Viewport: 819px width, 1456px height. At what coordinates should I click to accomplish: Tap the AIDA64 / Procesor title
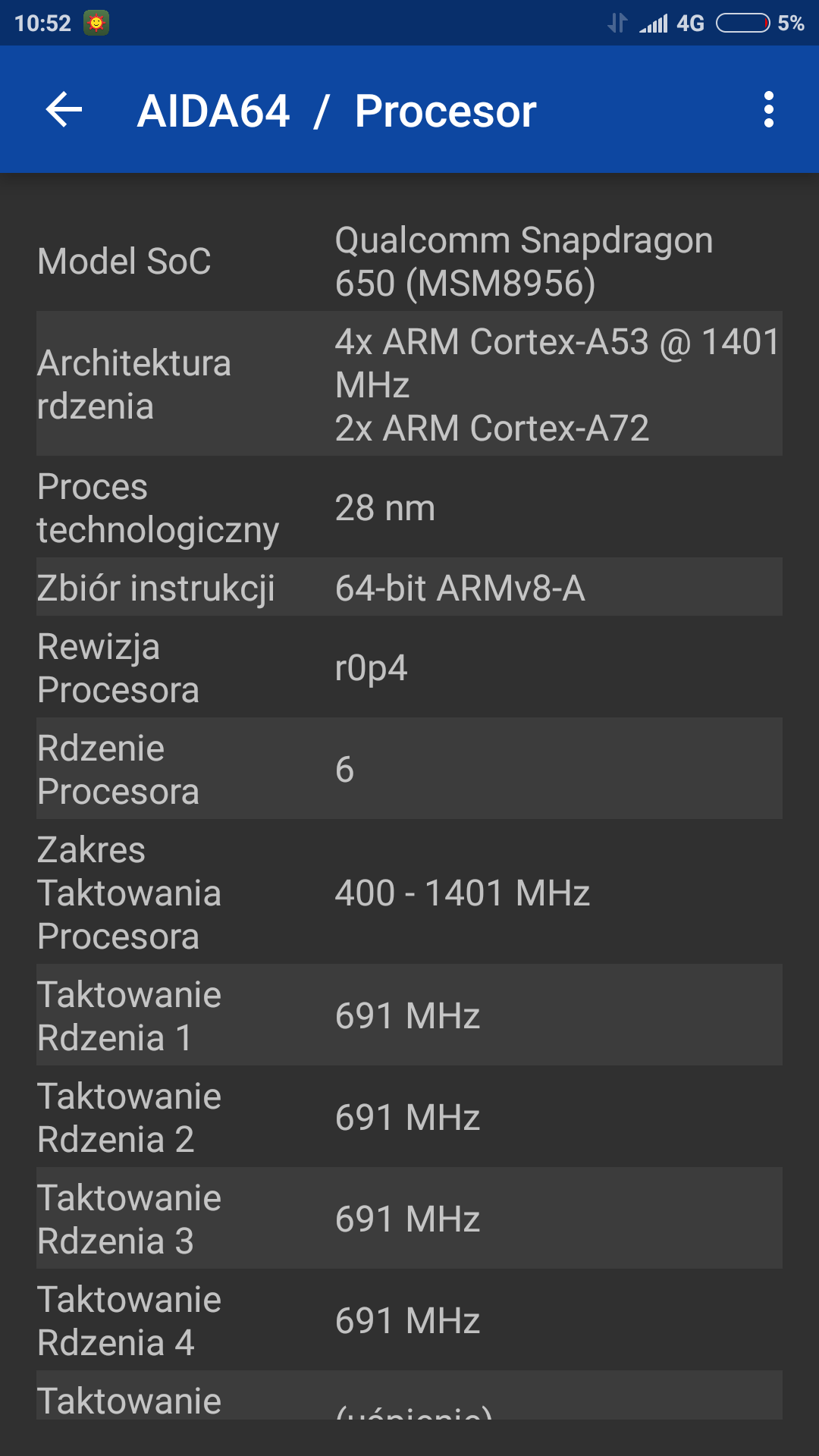(x=337, y=111)
